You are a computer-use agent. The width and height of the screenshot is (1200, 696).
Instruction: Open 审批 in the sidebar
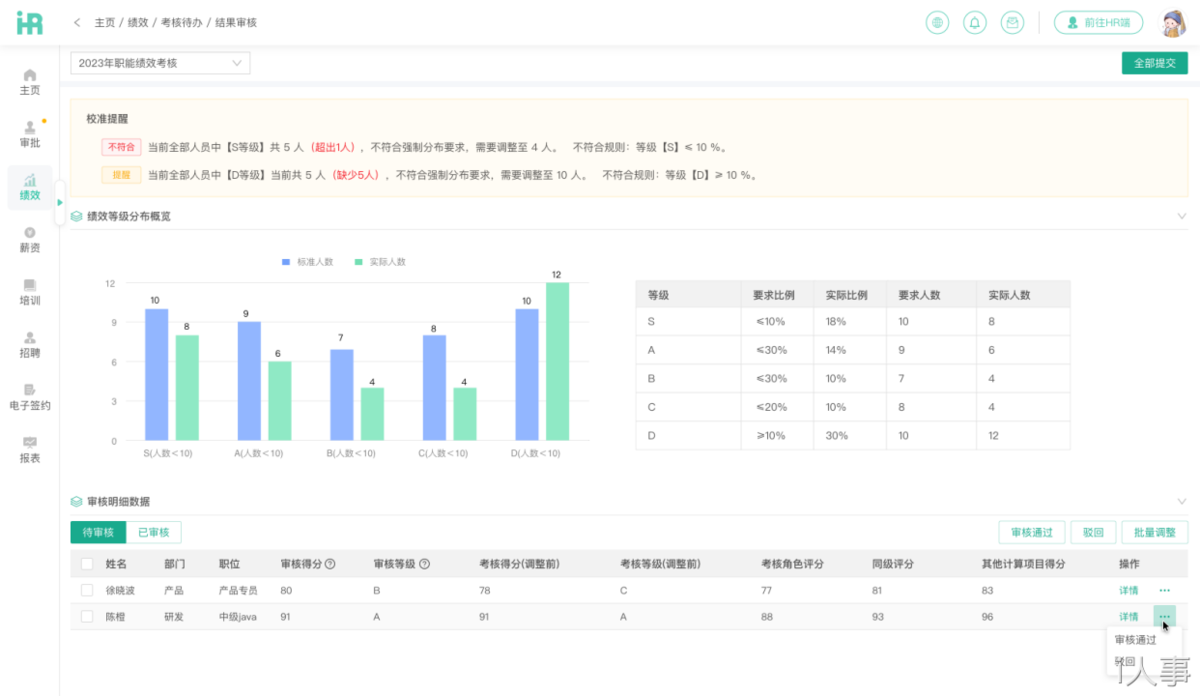click(x=30, y=134)
